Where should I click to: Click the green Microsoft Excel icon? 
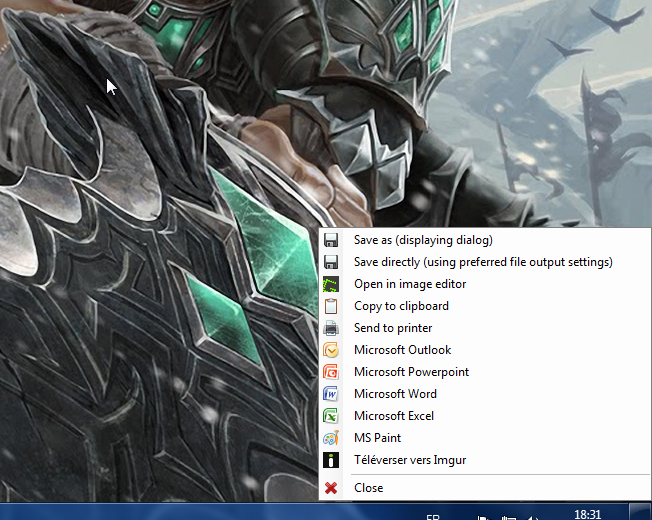[331, 416]
